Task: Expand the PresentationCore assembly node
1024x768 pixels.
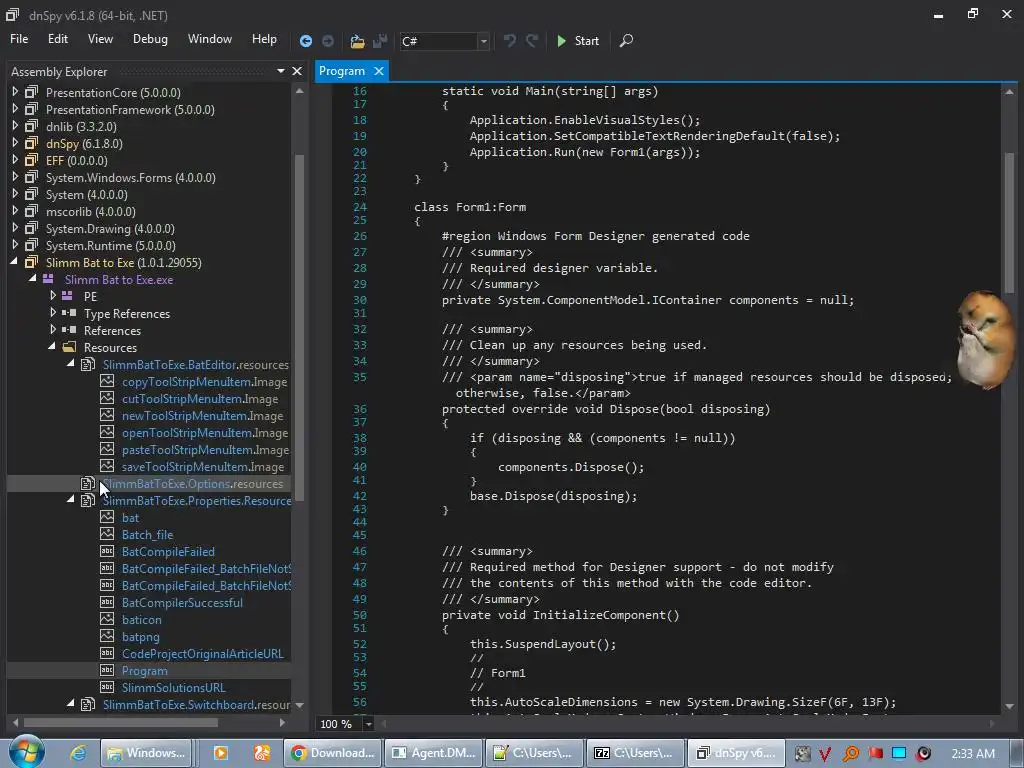Action: (x=15, y=92)
